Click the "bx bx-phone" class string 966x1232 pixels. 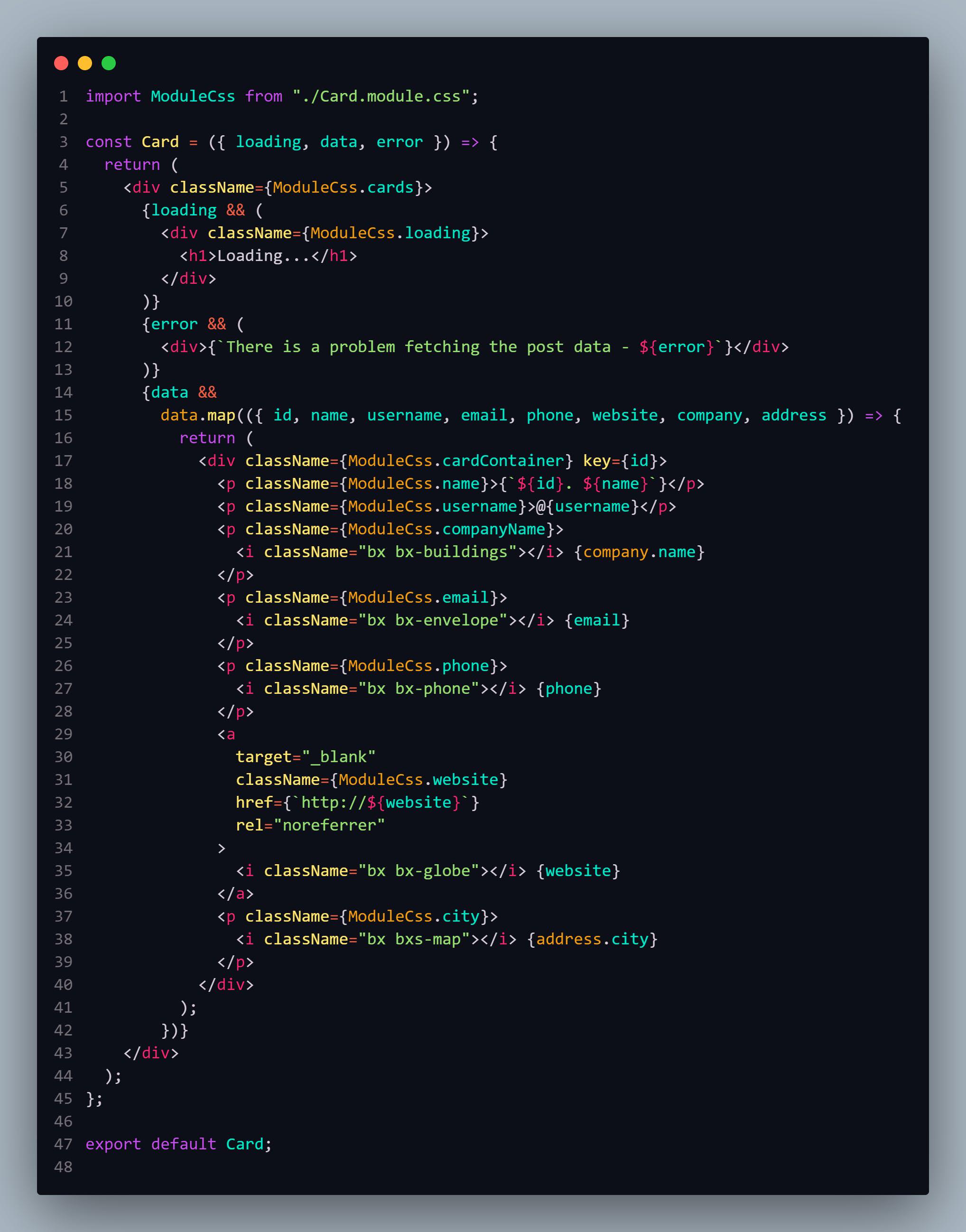418,689
